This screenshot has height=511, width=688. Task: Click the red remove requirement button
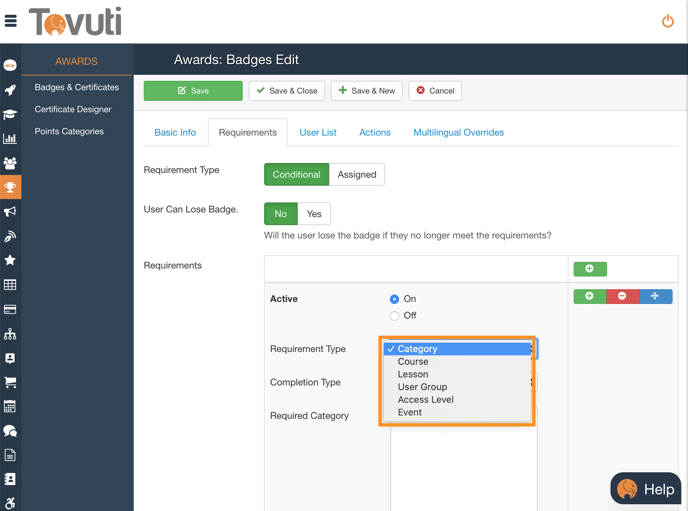click(622, 296)
